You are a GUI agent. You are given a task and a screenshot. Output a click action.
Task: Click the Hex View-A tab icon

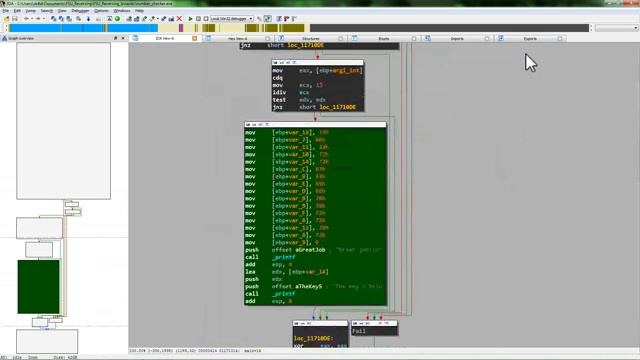tap(208, 38)
